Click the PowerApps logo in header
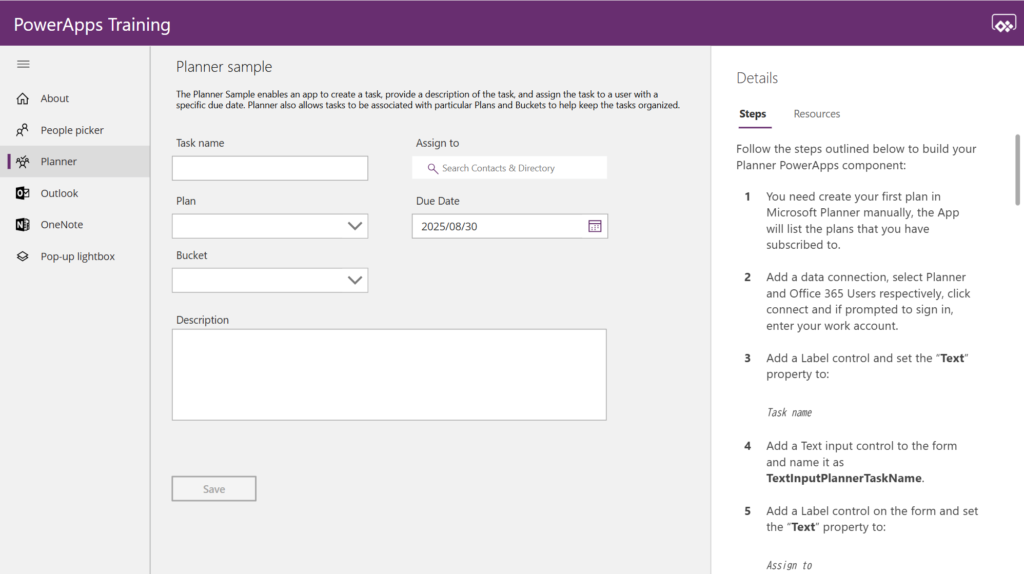Image resolution: width=1024 pixels, height=574 pixels. [x=1003, y=24]
